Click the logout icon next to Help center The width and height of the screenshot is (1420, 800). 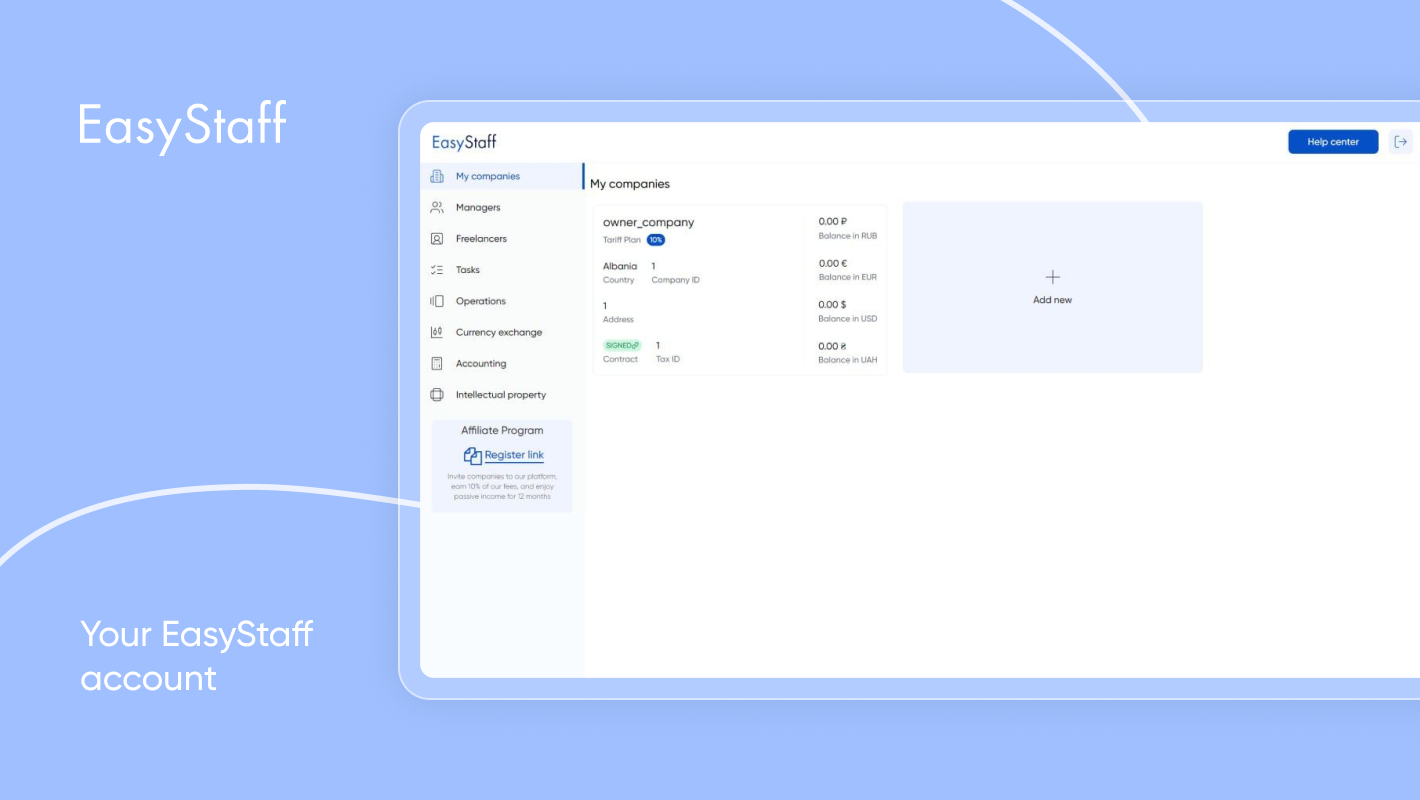(x=1400, y=142)
